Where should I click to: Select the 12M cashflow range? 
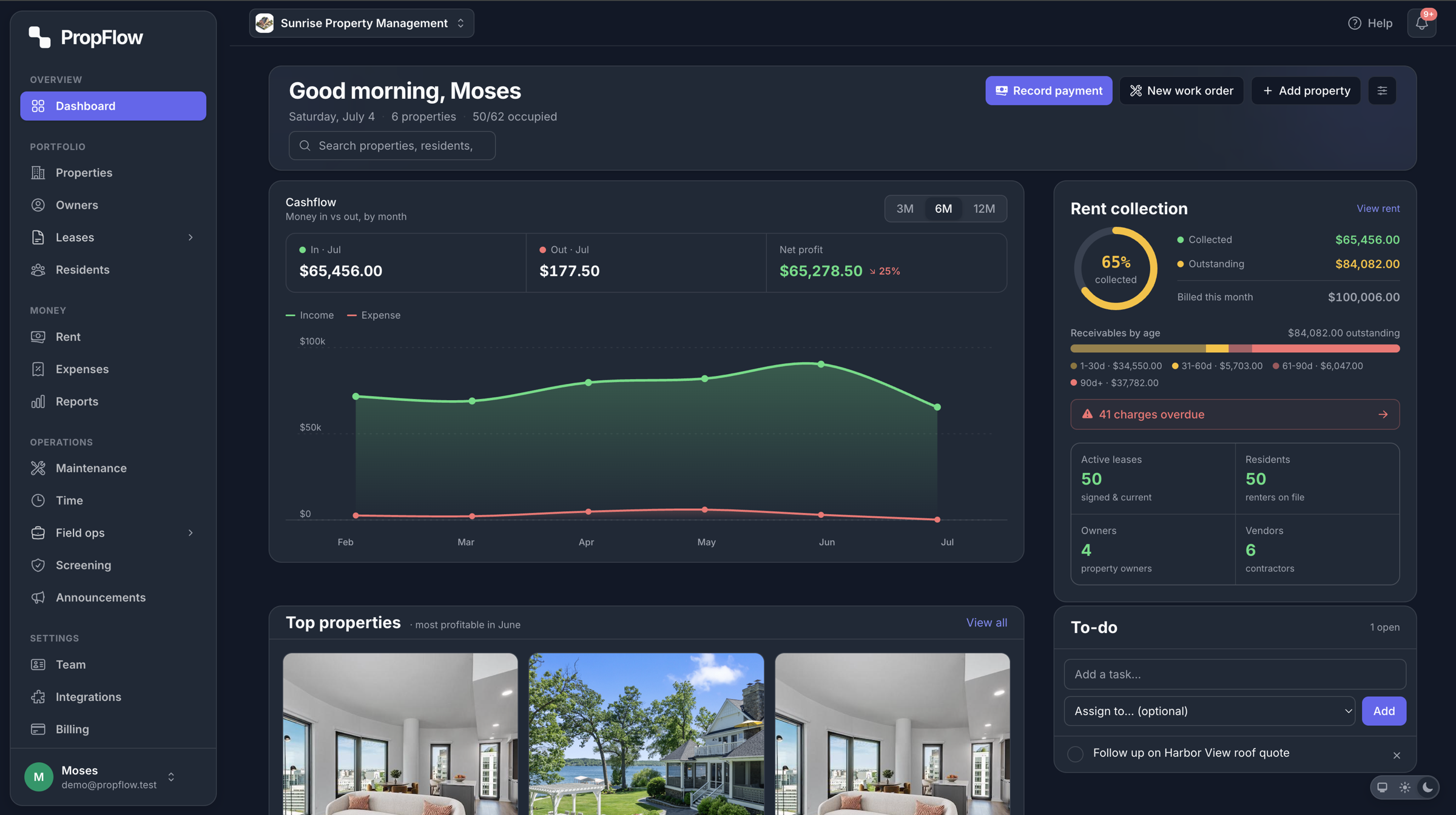(983, 209)
